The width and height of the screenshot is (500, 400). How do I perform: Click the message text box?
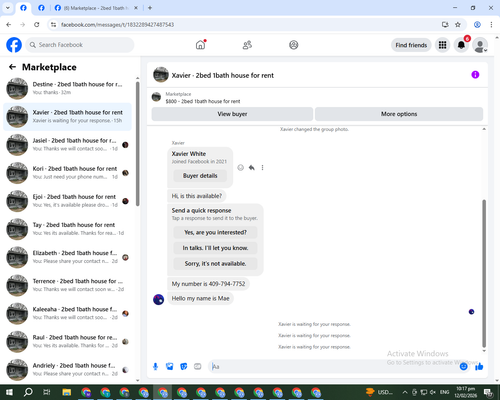334,367
